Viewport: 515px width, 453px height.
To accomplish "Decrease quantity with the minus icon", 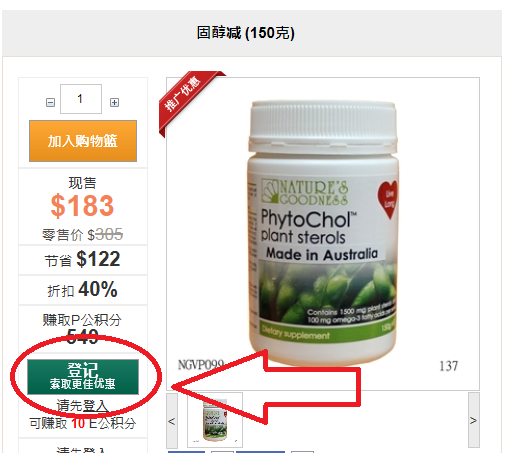I will [50, 102].
